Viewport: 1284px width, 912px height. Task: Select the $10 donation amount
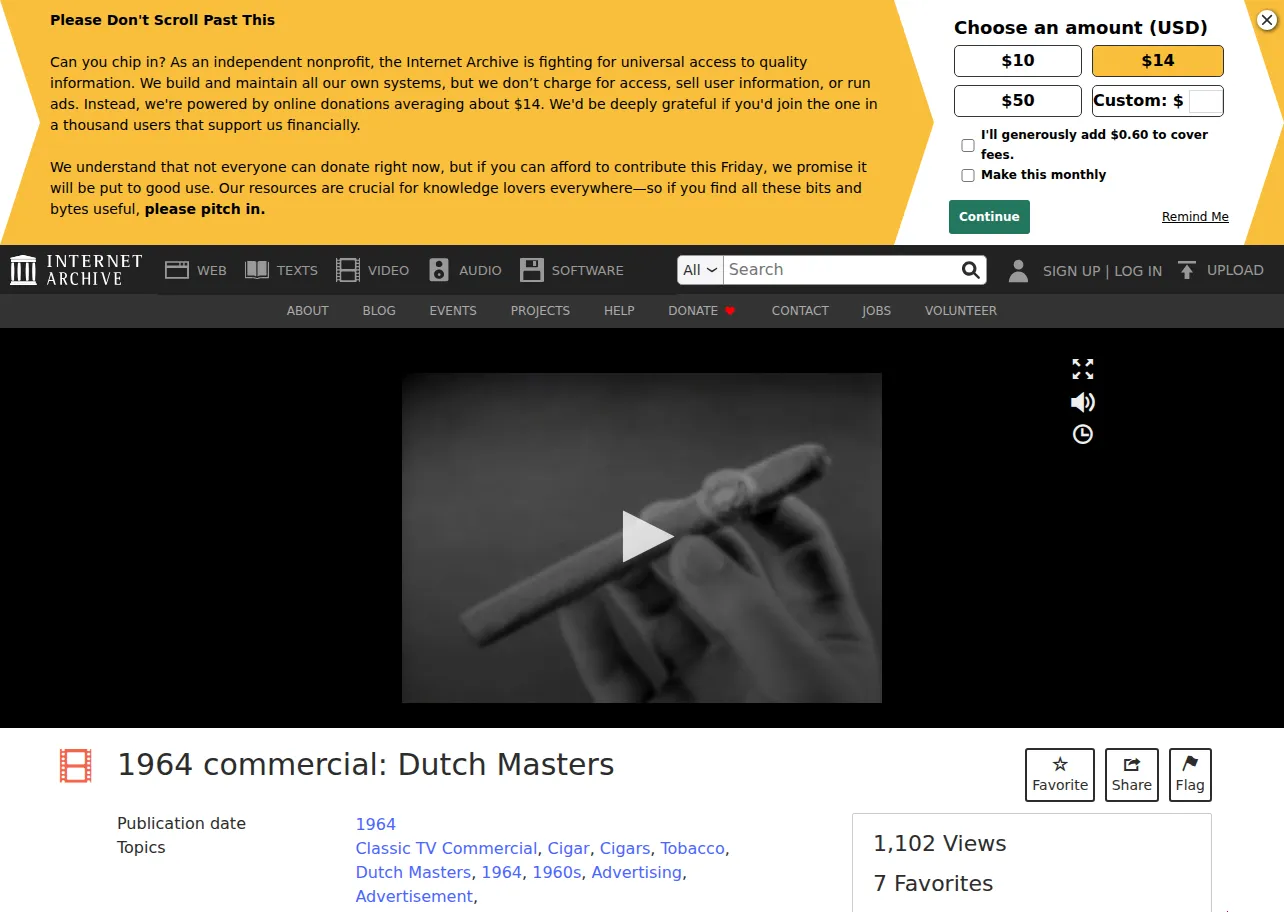(x=1018, y=61)
